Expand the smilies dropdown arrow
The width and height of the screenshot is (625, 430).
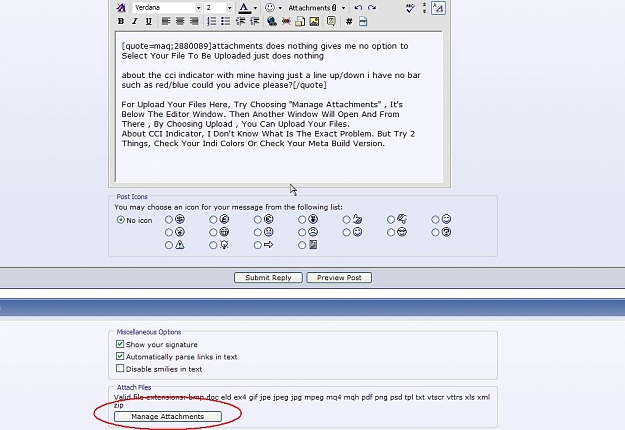pos(280,8)
